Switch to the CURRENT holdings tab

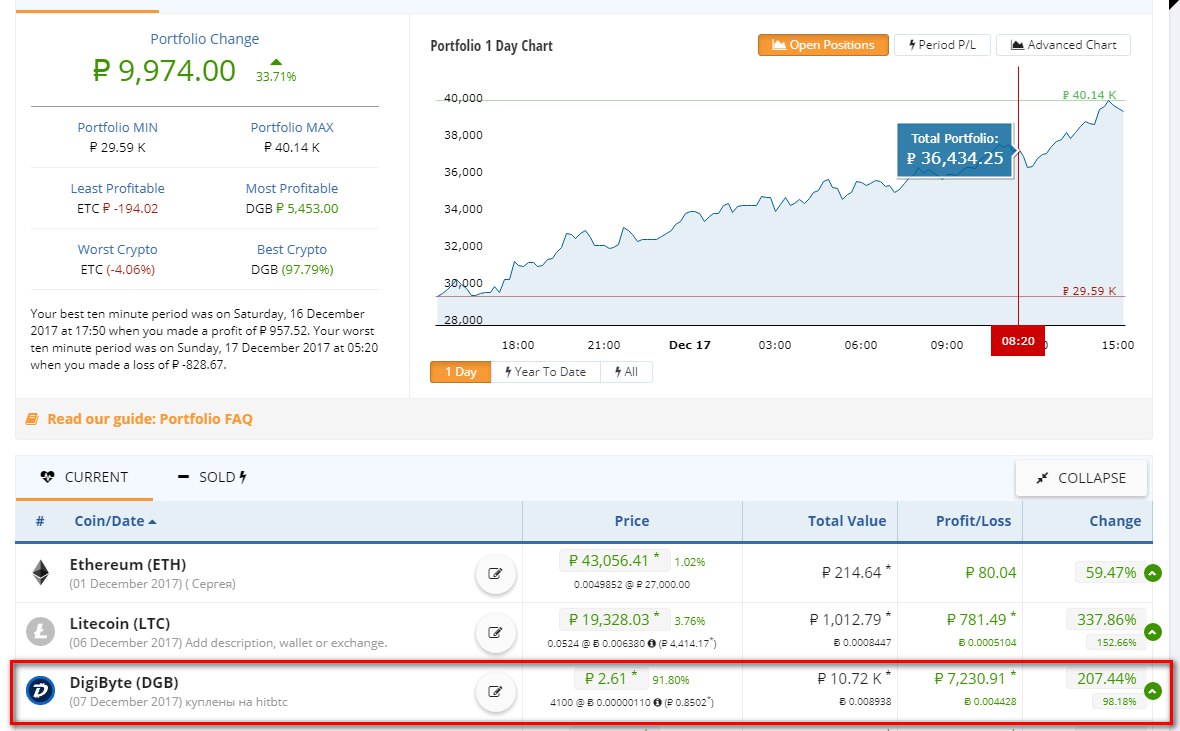(x=84, y=477)
